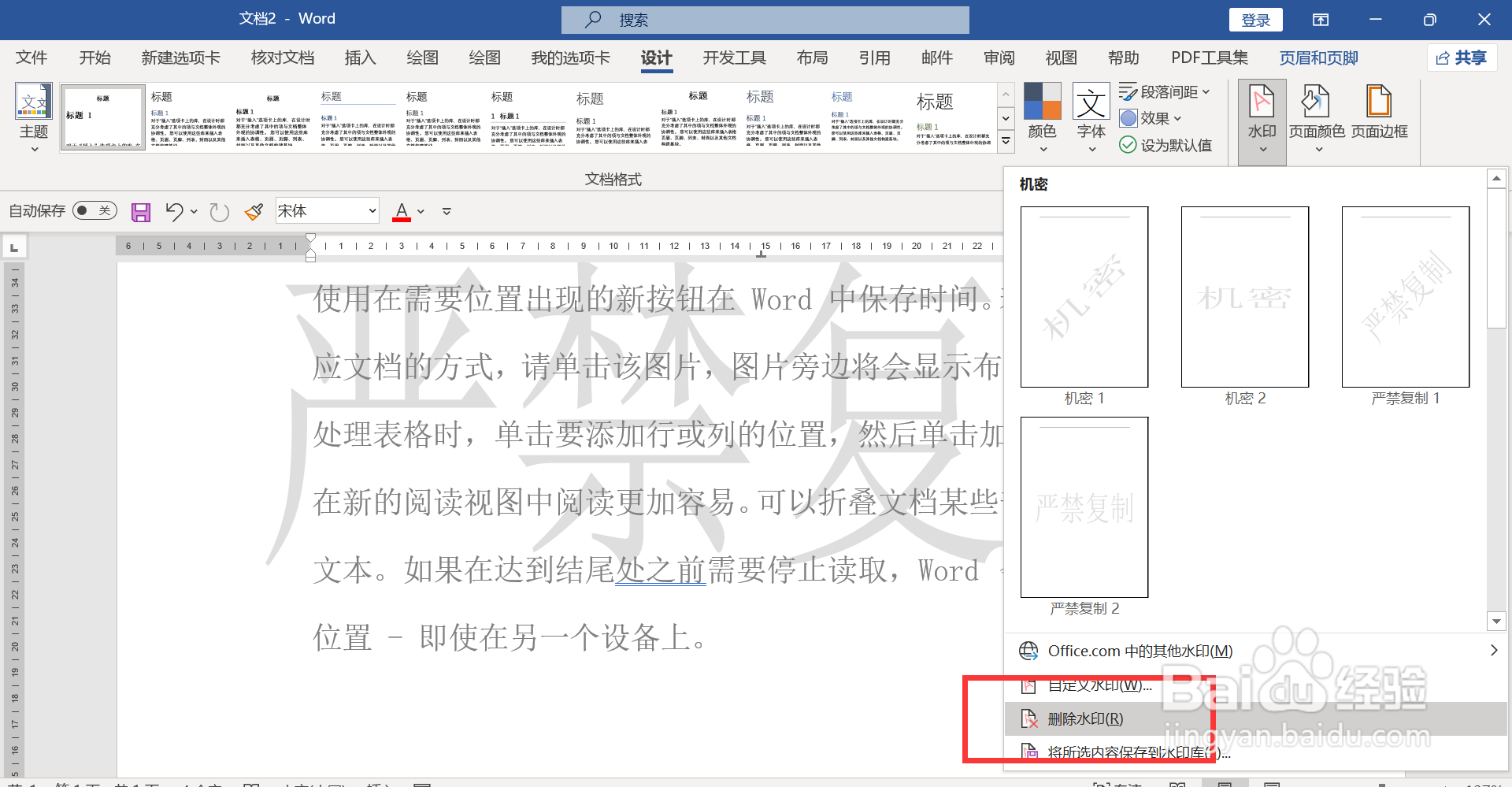Open Customize Quick Access Toolbar arrow
Image resolution: width=1512 pixels, height=787 pixels.
click(447, 211)
